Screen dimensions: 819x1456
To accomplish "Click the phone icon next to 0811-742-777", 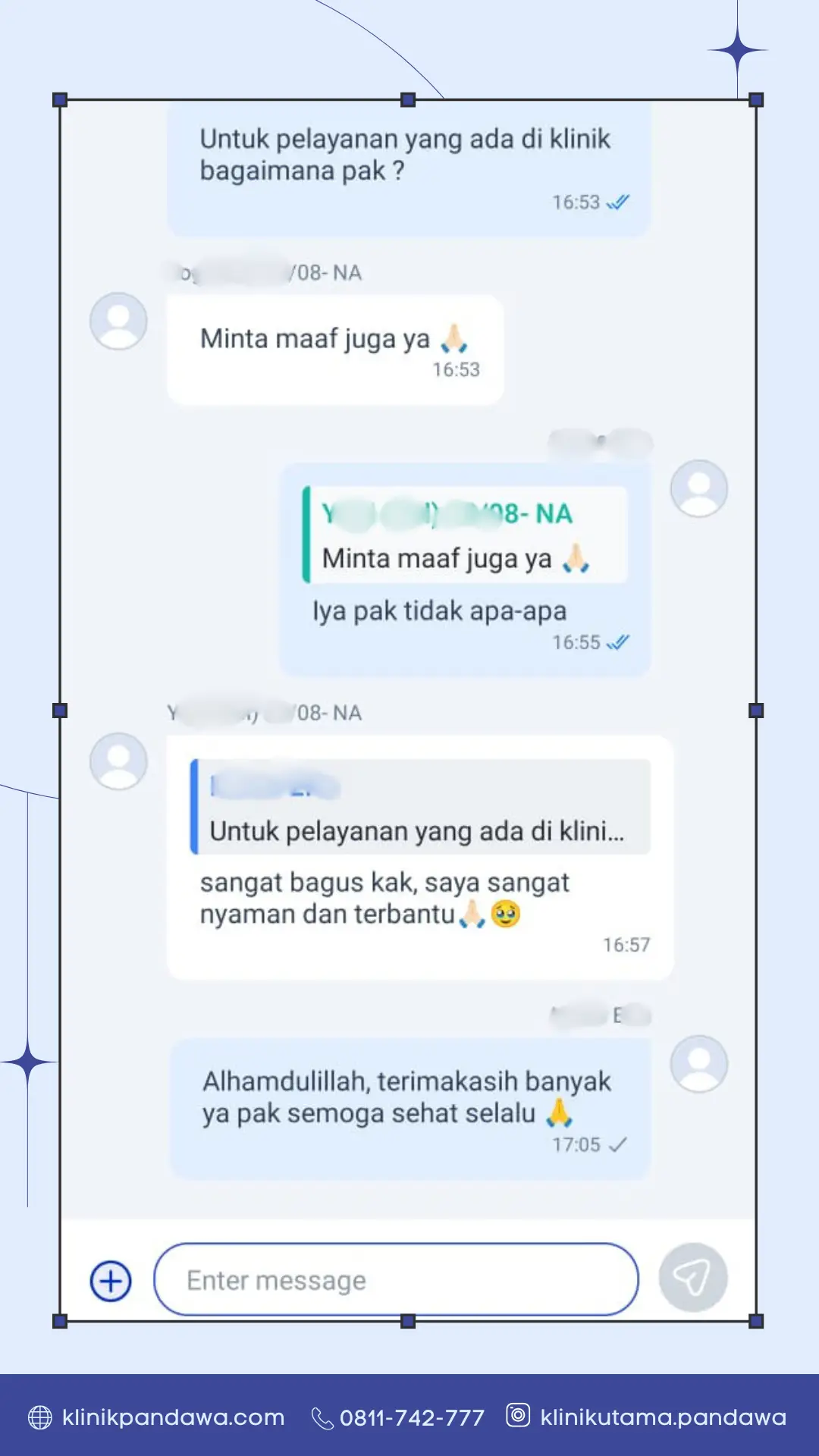I will click(322, 1418).
